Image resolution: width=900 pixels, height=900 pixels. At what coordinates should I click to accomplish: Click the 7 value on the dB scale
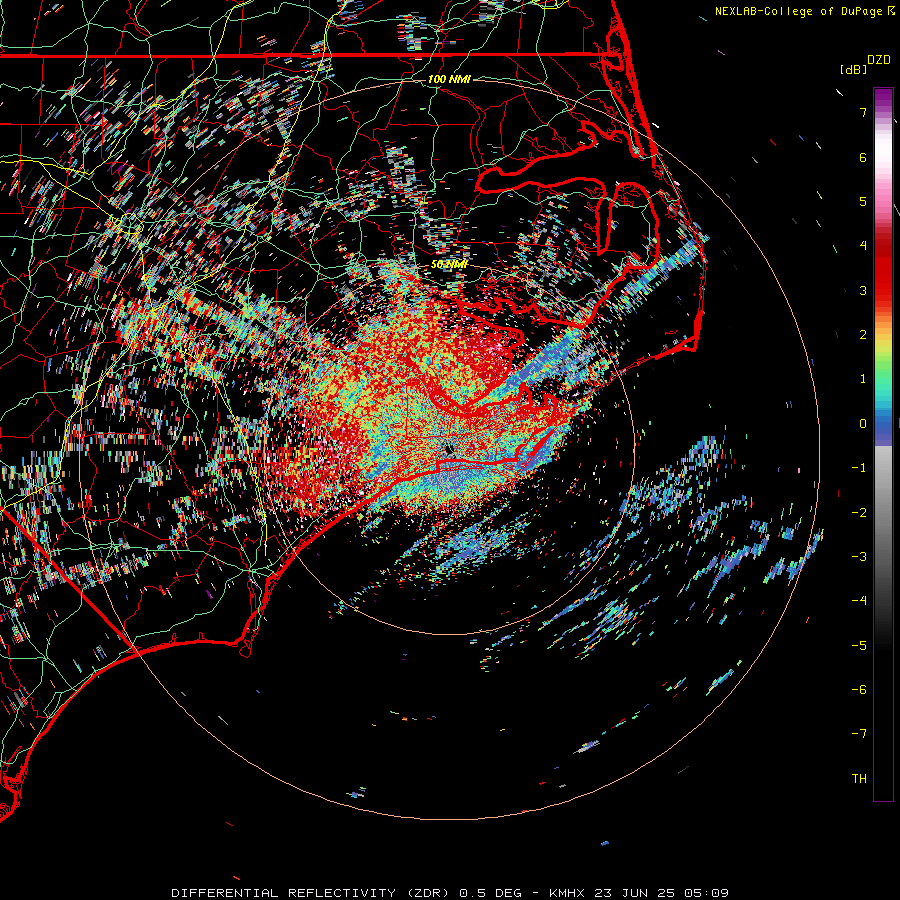[x=863, y=112]
